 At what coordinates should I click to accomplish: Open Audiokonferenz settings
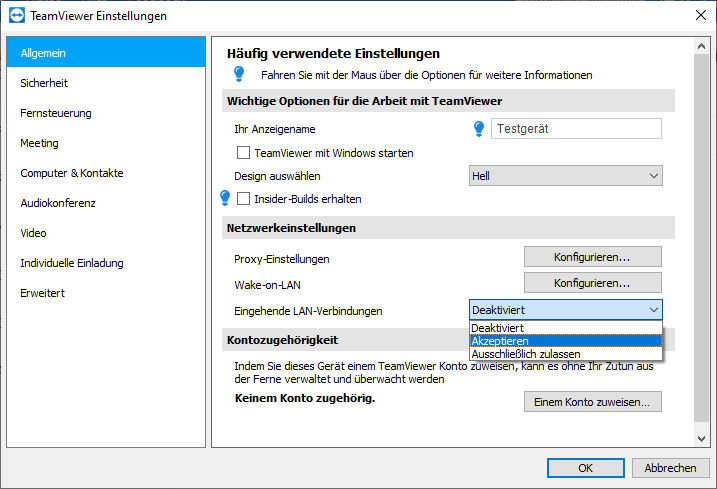106,203
